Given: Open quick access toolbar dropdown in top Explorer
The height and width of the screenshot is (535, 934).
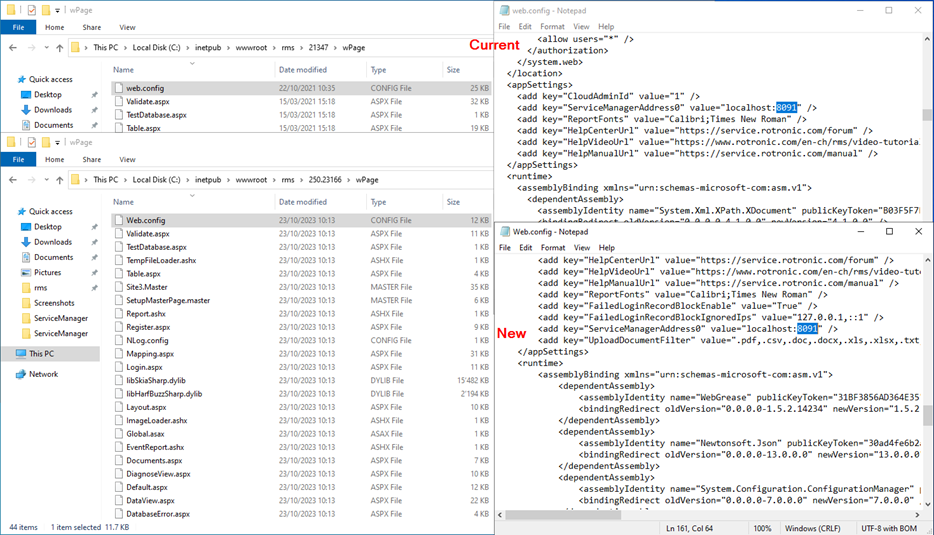Looking at the screenshot, I should point(57,11).
